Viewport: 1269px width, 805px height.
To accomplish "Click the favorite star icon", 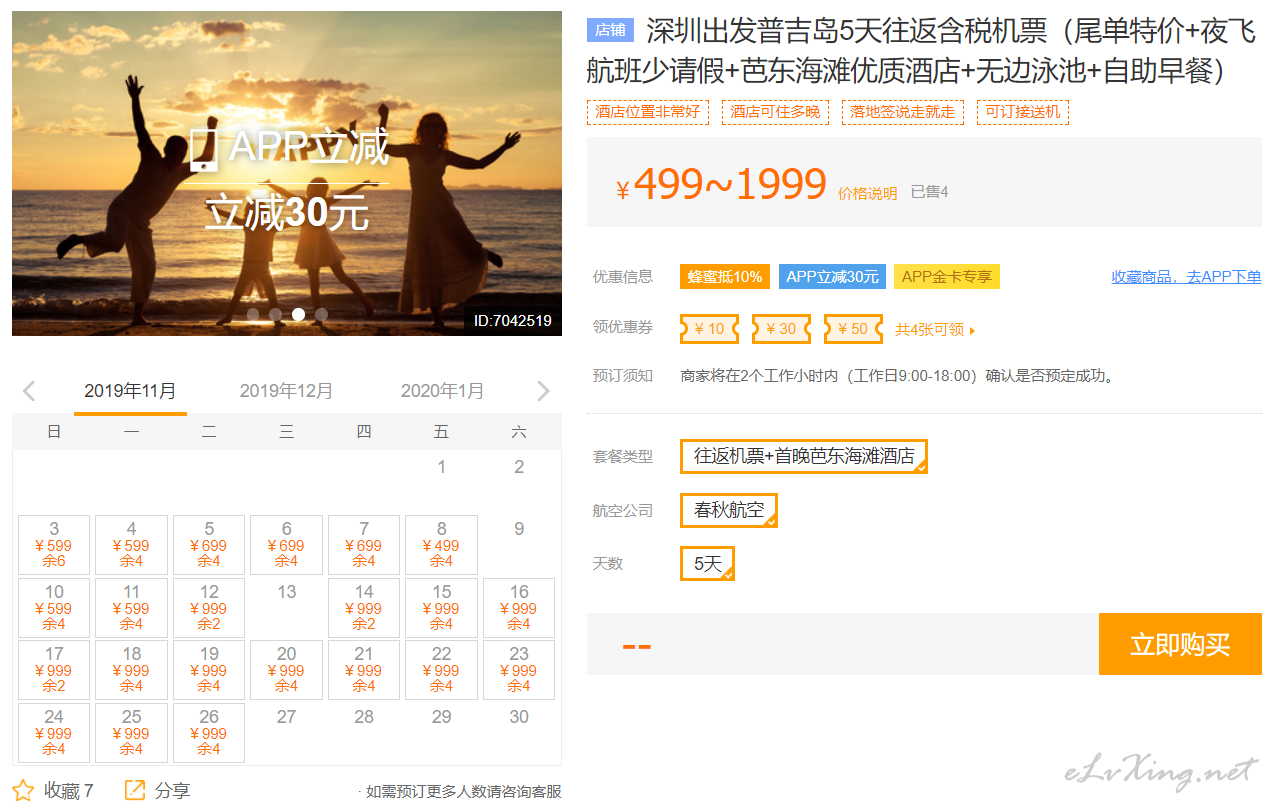I will click(23, 790).
